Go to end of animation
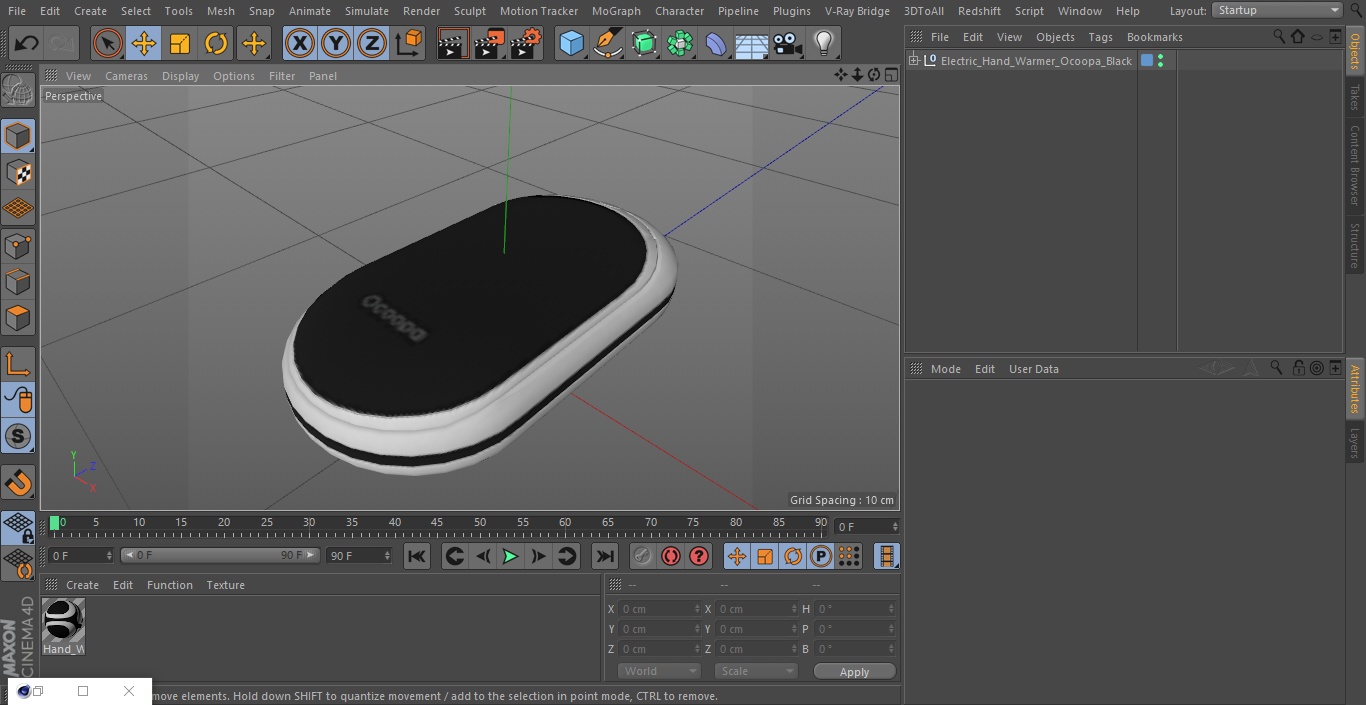The image size is (1366, 705). 605,556
